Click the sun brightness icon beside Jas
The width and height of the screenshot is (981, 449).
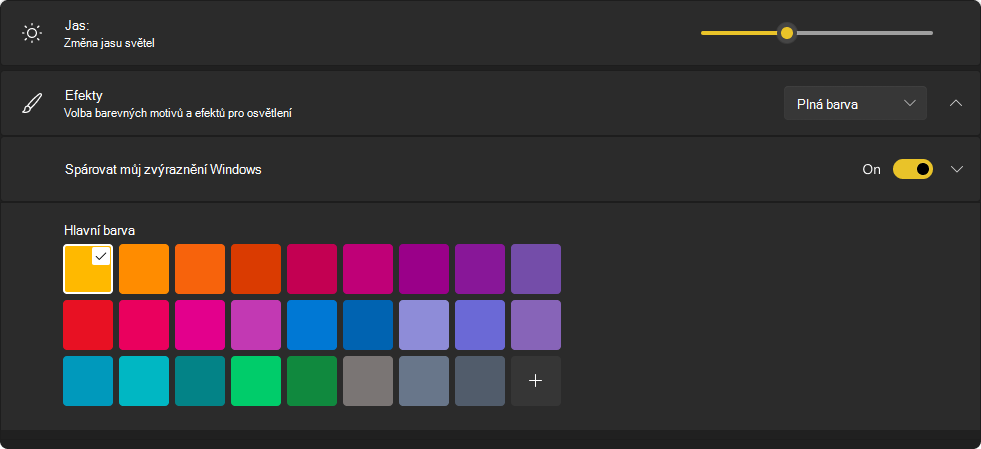31,33
